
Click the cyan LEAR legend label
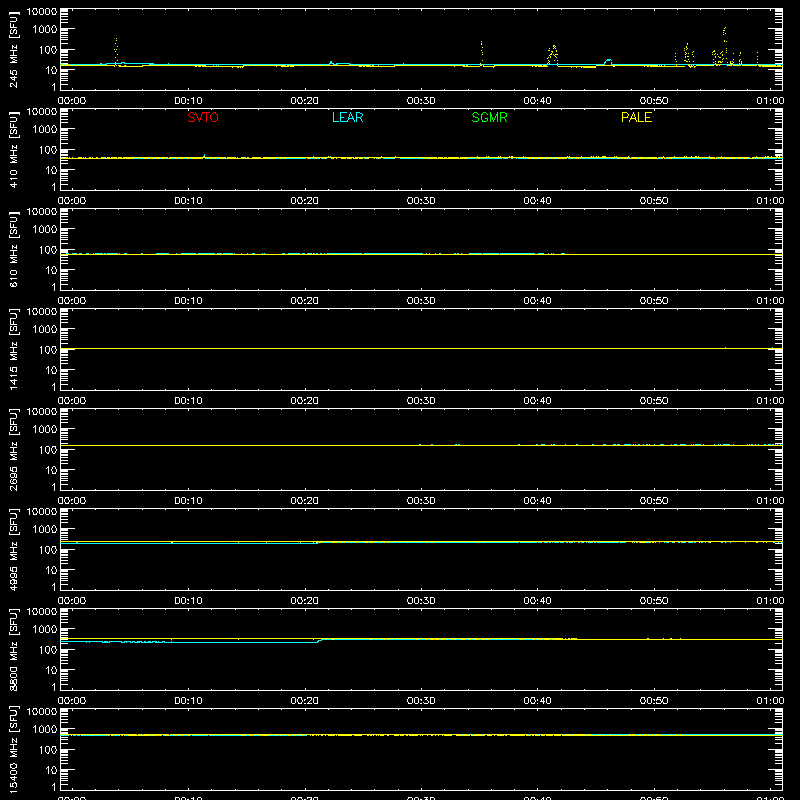[347, 117]
